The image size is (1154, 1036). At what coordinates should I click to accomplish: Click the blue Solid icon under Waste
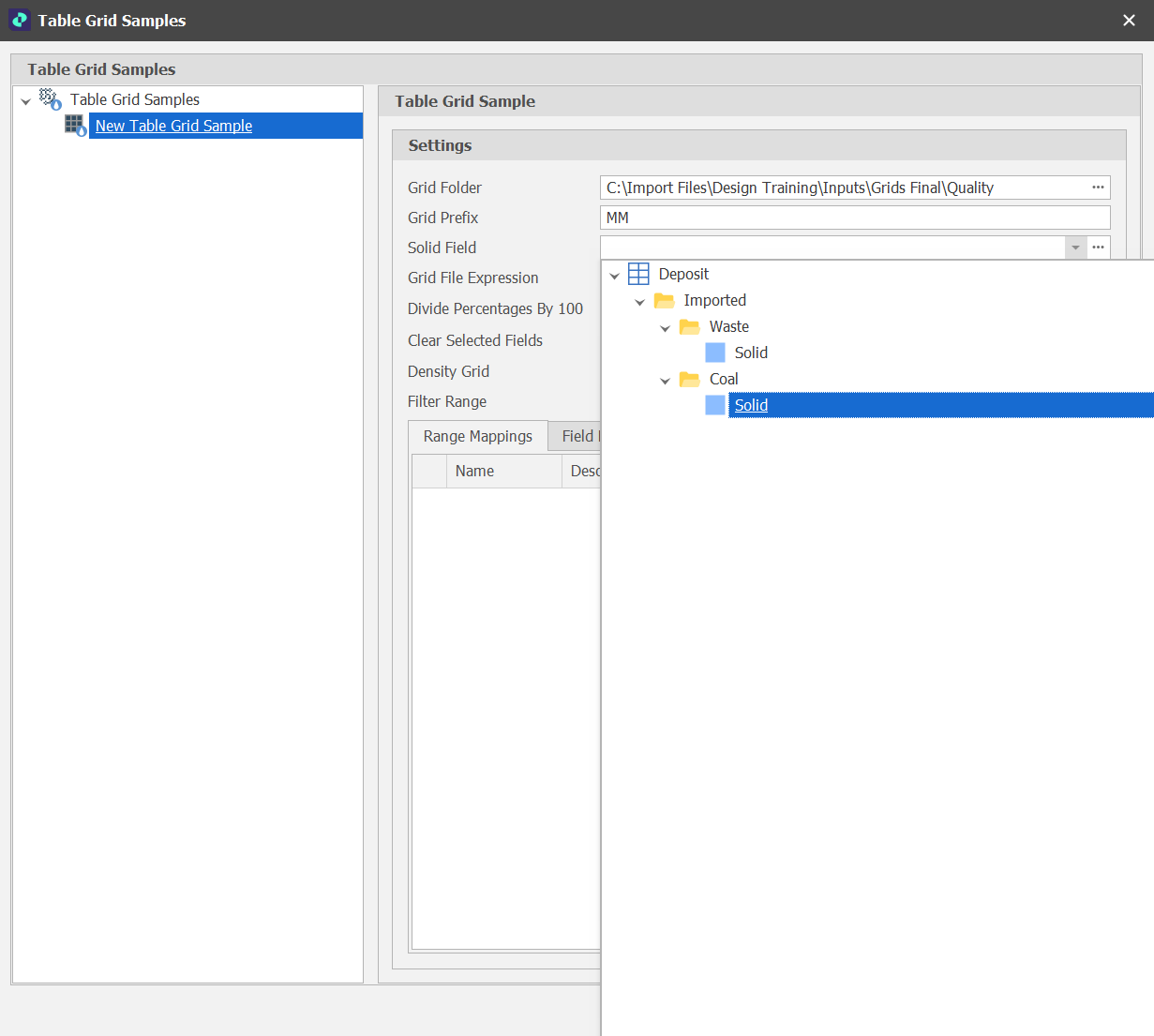pos(715,353)
